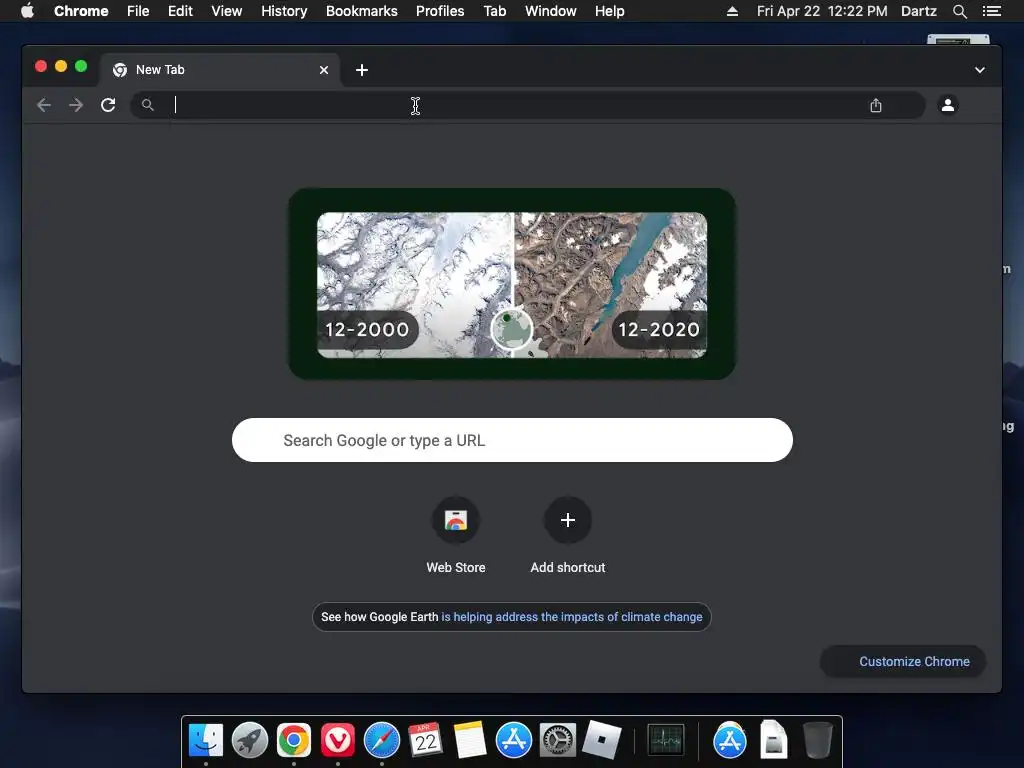Open Safari from the Dock
This screenshot has width=1024, height=768.
tap(381, 740)
